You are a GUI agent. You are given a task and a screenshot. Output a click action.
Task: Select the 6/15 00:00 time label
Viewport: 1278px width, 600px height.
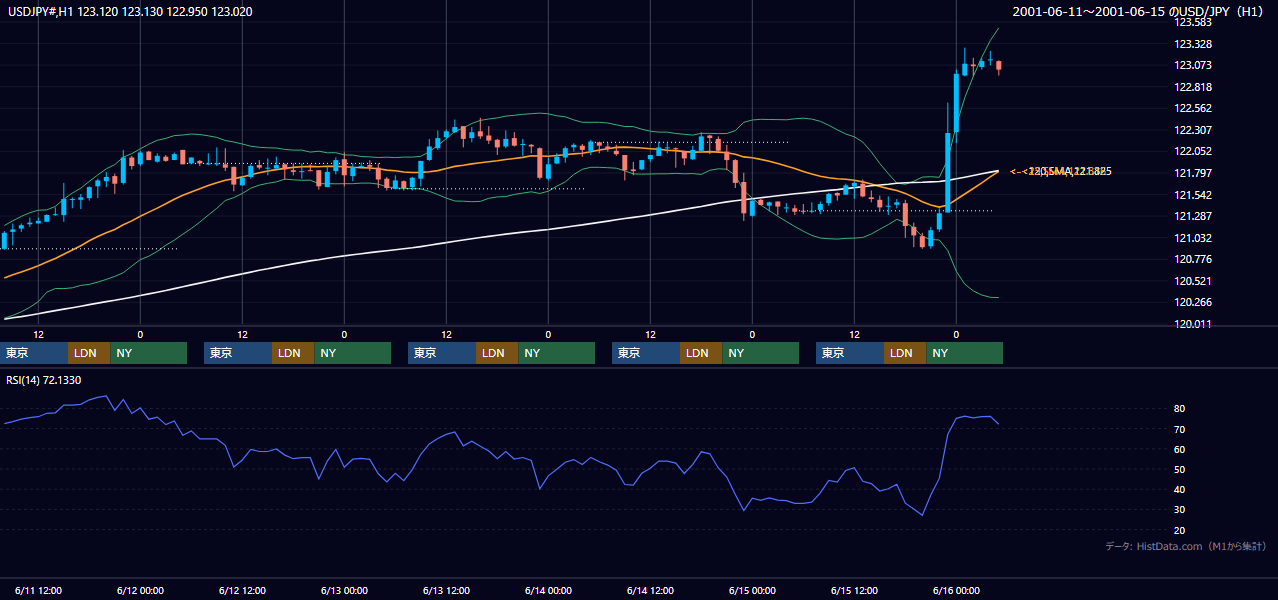click(x=752, y=590)
